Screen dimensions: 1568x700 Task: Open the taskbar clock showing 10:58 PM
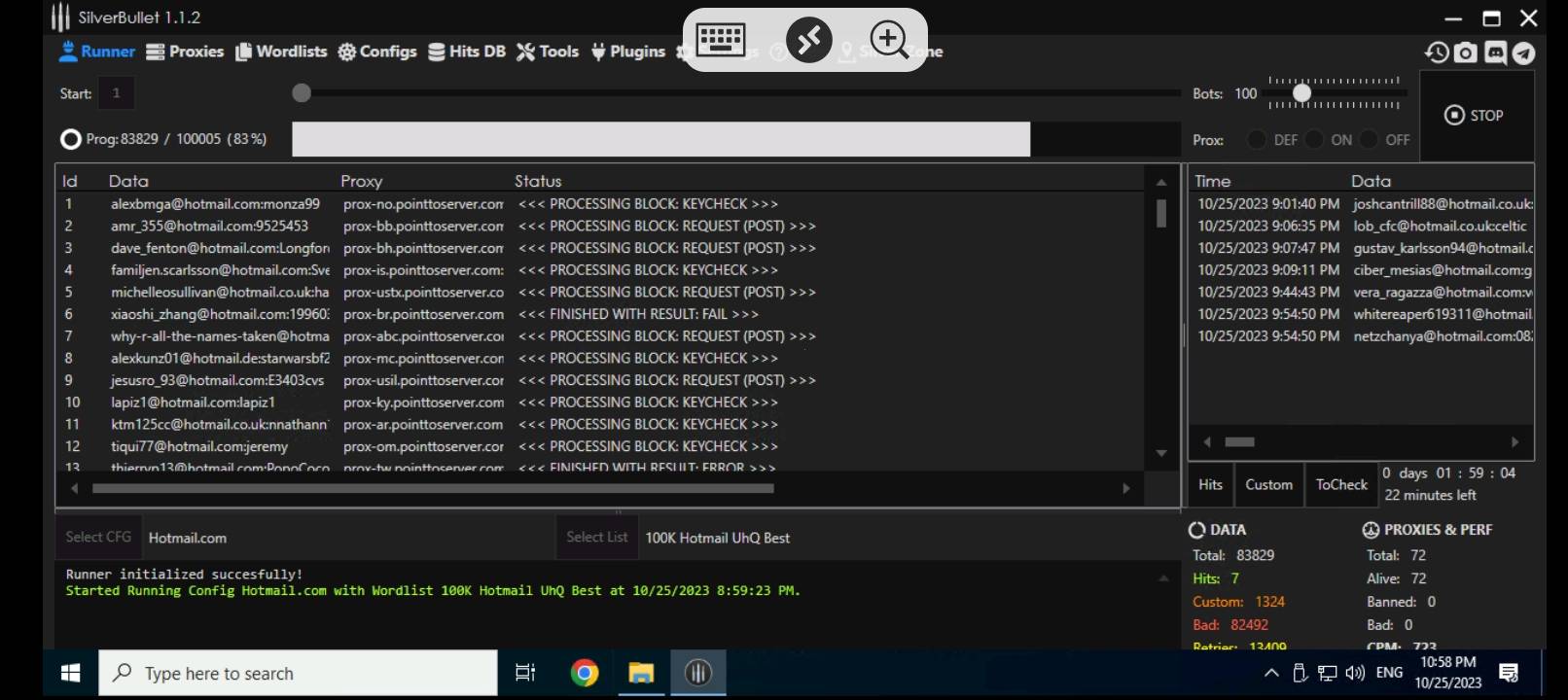[x=1447, y=673]
